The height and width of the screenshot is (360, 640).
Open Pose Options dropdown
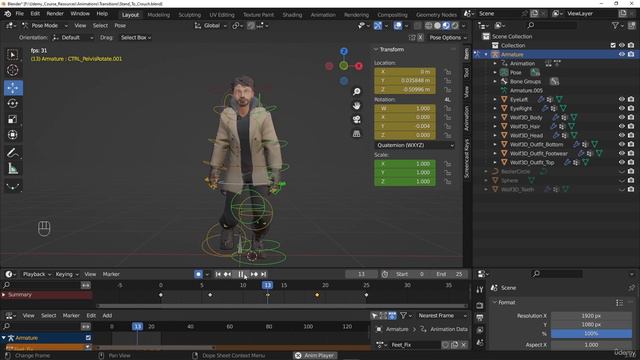coord(448,38)
